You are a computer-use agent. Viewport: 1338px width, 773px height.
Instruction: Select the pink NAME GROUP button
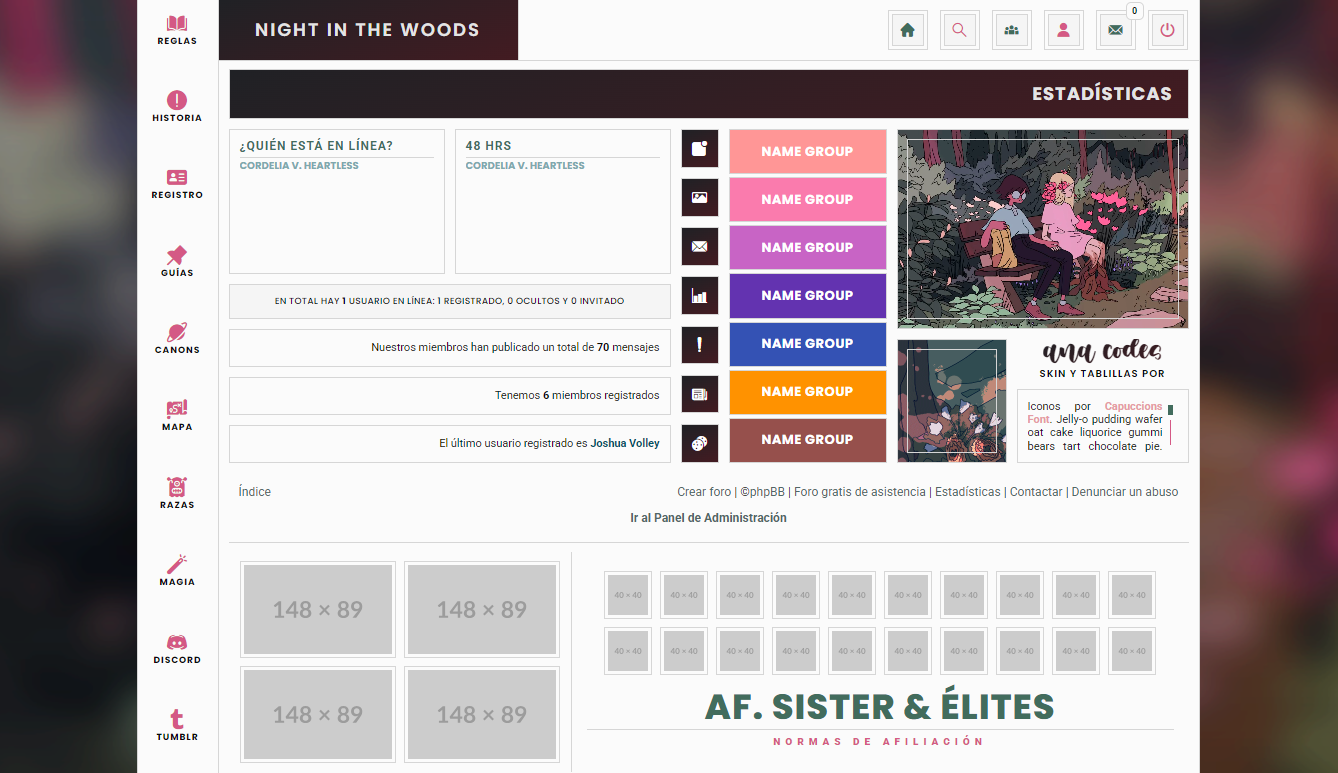[808, 199]
